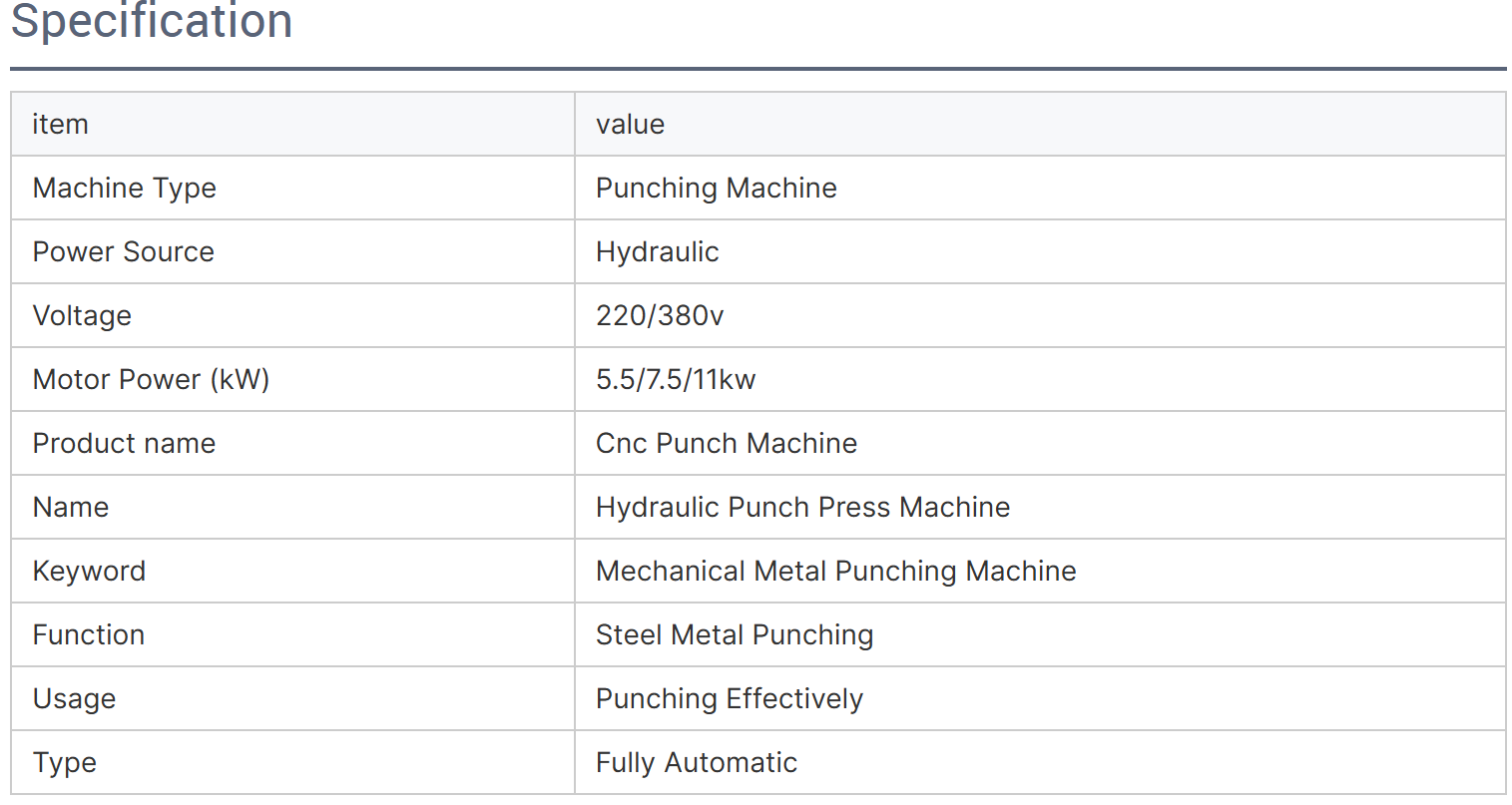Select 'Mechanical Metal Punching Machine' value

(x=835, y=572)
